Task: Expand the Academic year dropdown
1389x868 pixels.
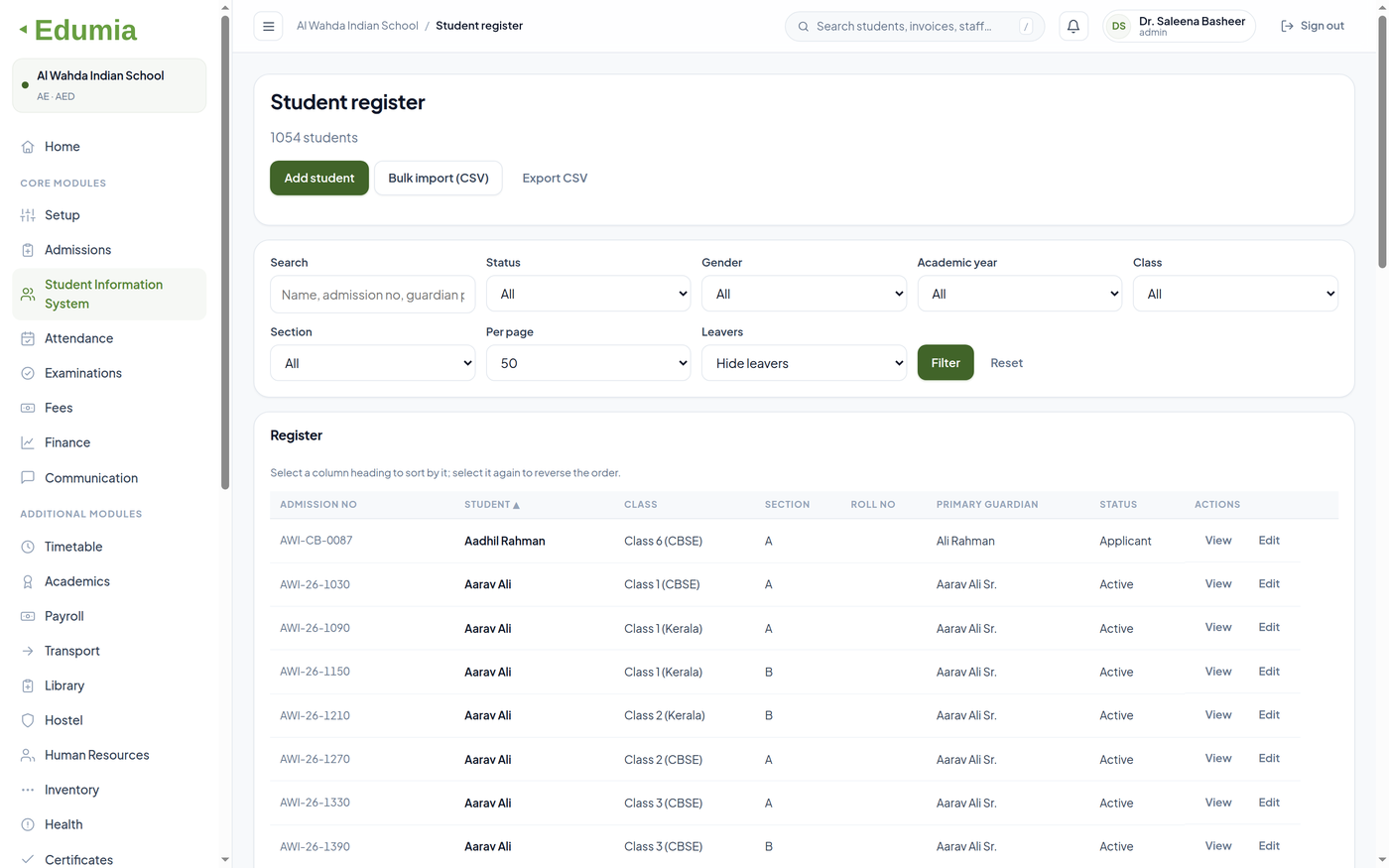Action: point(1020,294)
